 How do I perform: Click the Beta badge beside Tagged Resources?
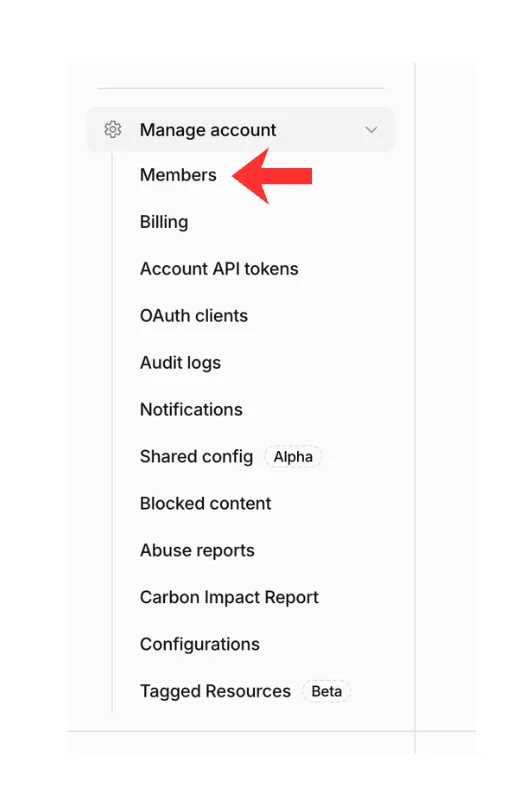coord(326,692)
